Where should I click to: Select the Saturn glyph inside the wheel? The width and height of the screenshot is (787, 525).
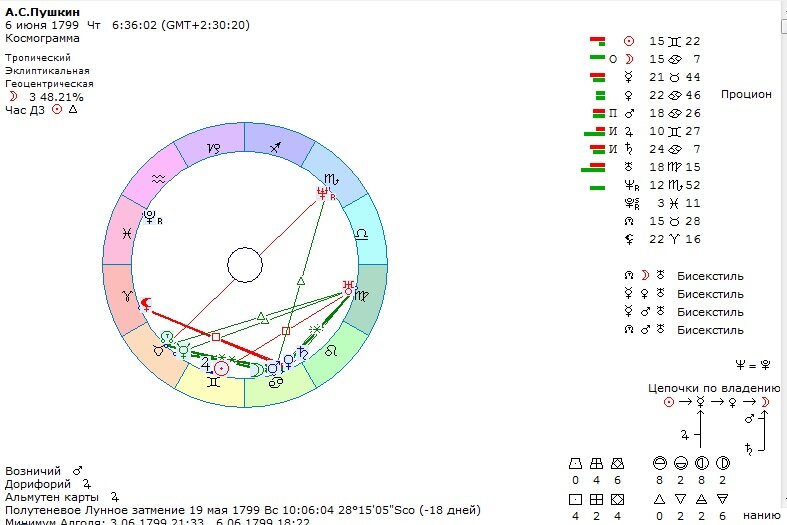pos(302,353)
